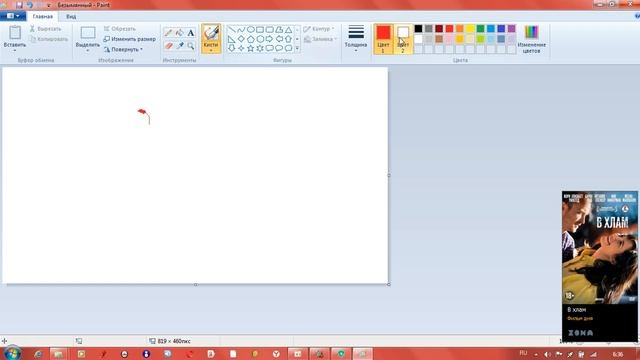Choose the Curve shape
Viewport: 640px width, 360px height.
241,30
